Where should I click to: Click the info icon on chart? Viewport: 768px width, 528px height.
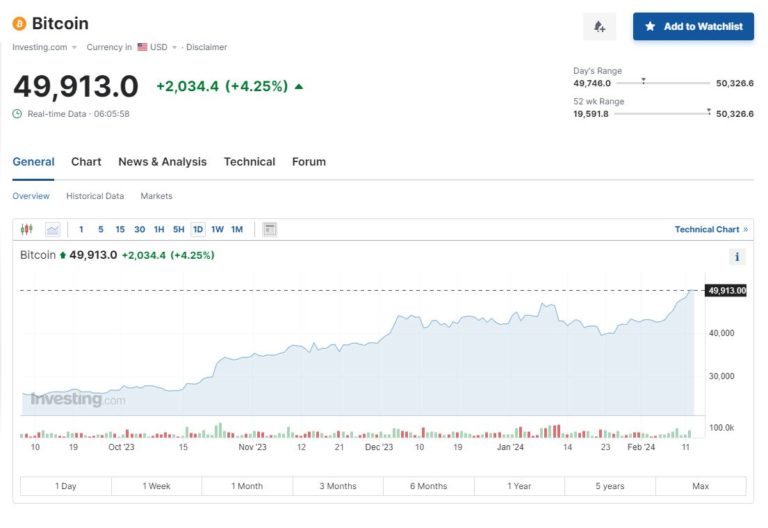(738, 257)
